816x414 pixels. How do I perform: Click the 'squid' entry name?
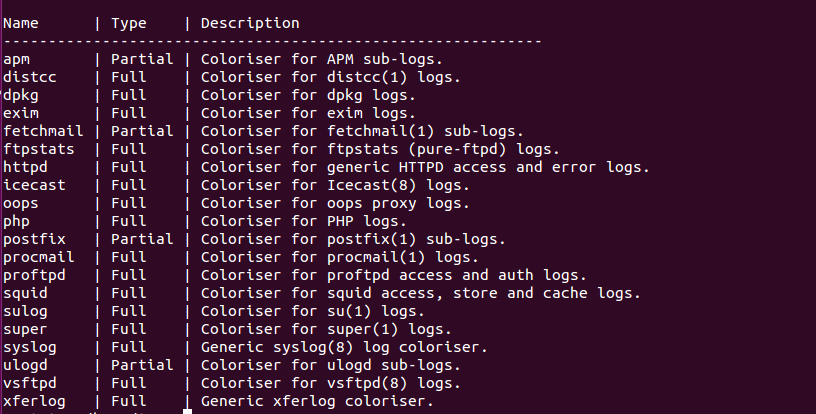click(x=26, y=293)
